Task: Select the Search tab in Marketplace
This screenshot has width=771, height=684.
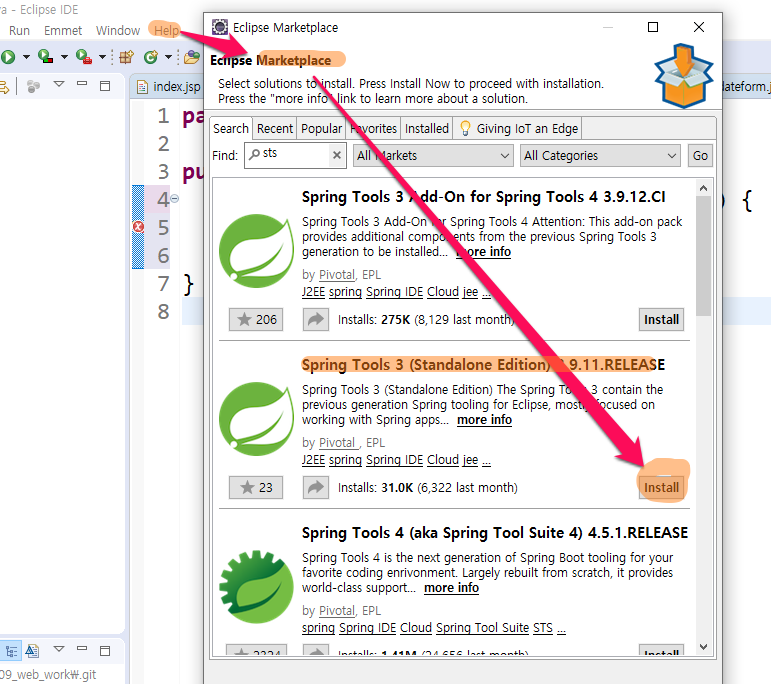Action: (231, 128)
